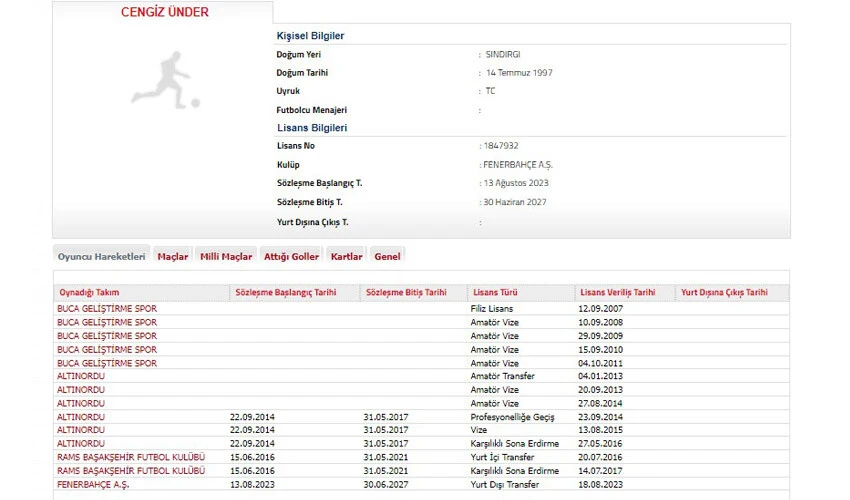Switch to the Genel tab

tap(387, 257)
